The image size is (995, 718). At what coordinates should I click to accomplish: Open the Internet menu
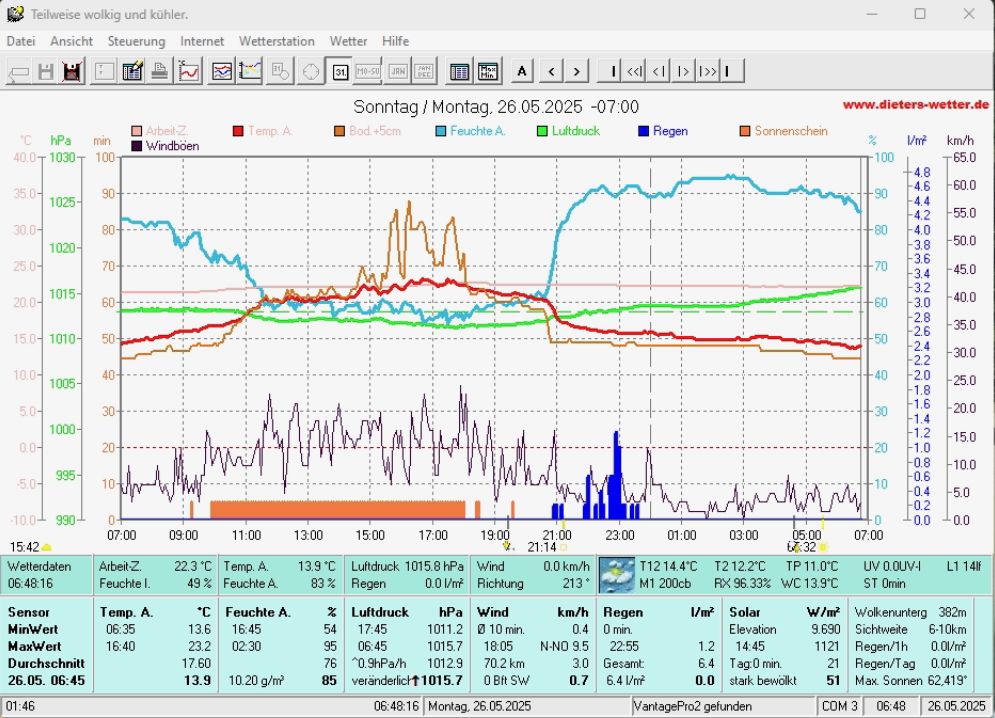202,41
